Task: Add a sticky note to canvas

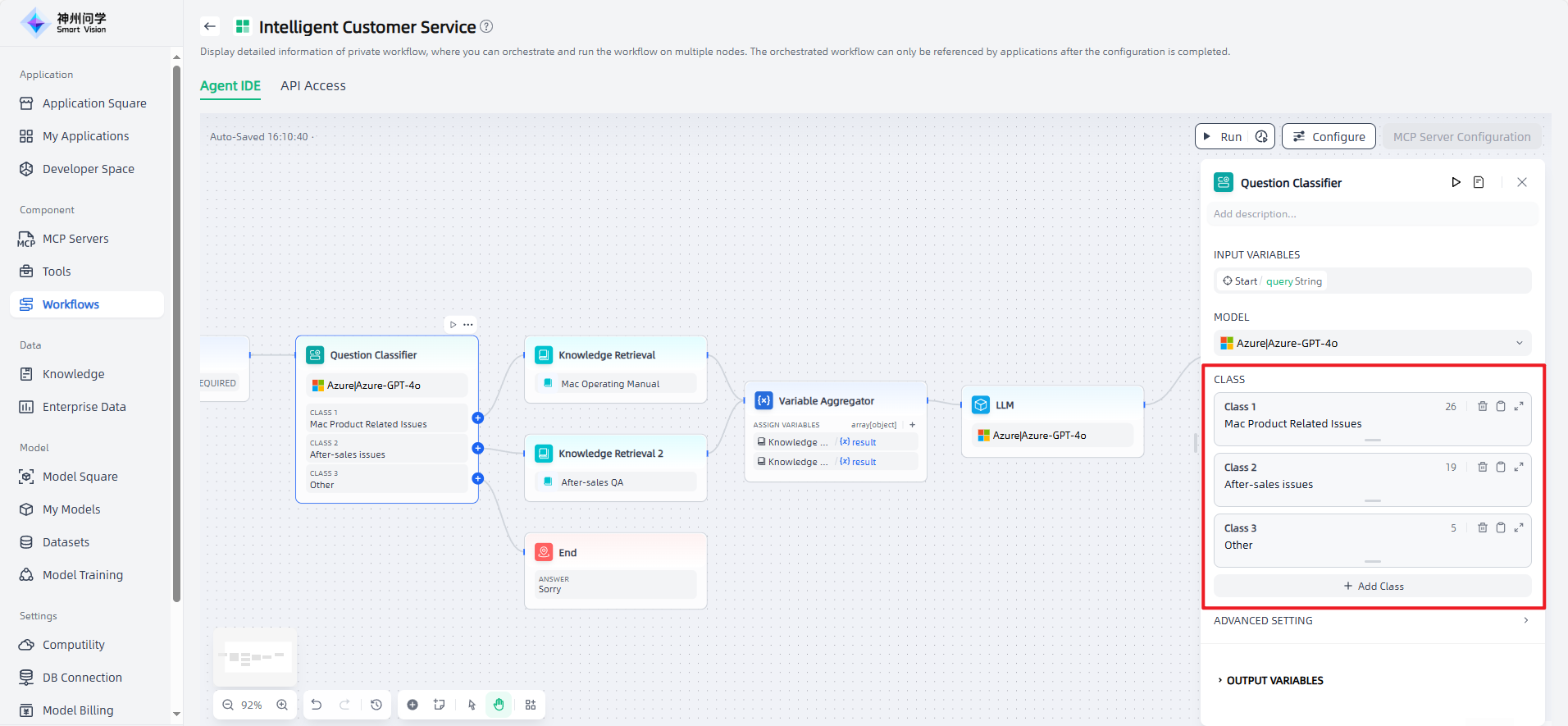Action: (440, 705)
